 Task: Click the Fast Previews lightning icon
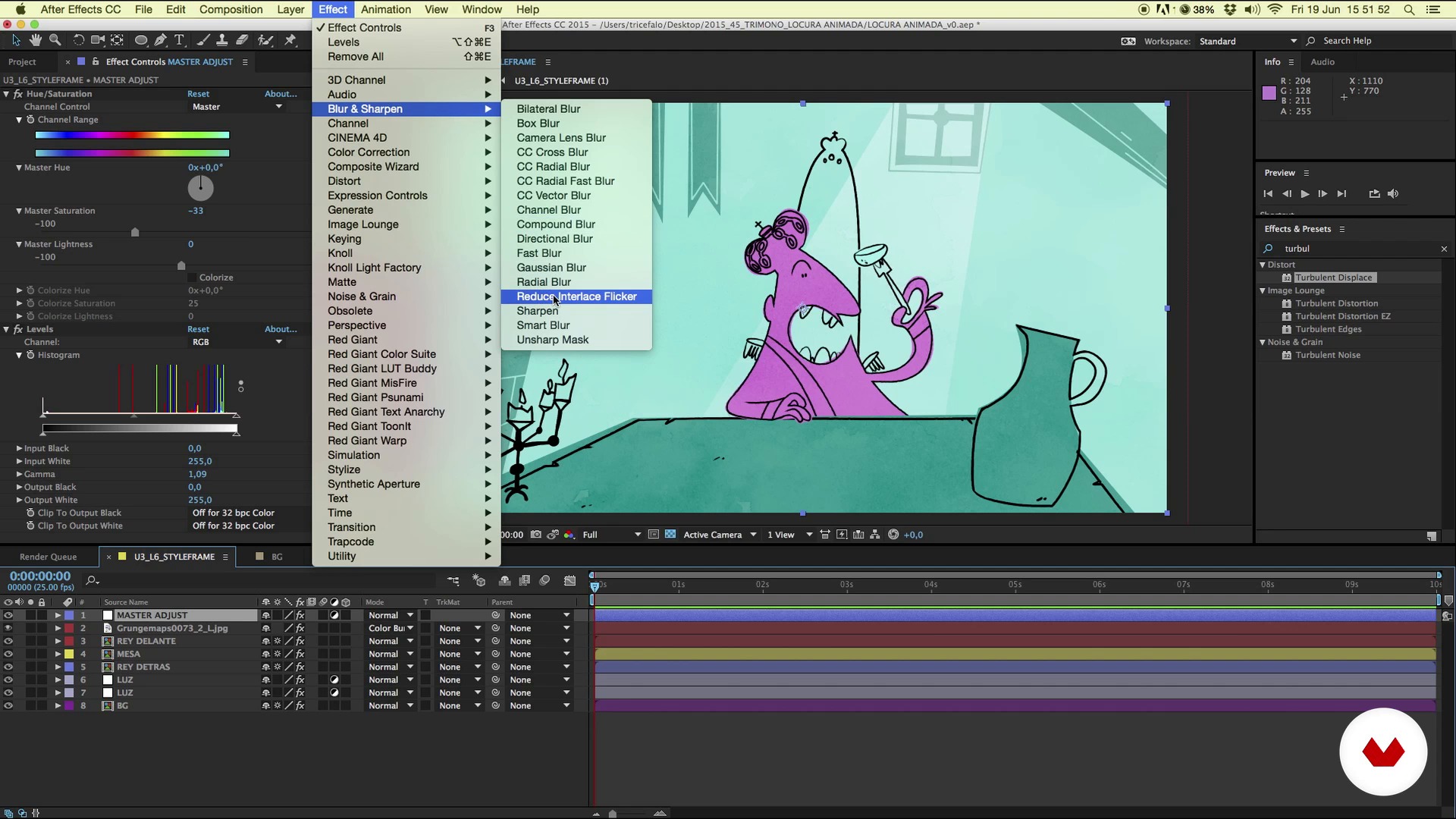[x=842, y=535]
